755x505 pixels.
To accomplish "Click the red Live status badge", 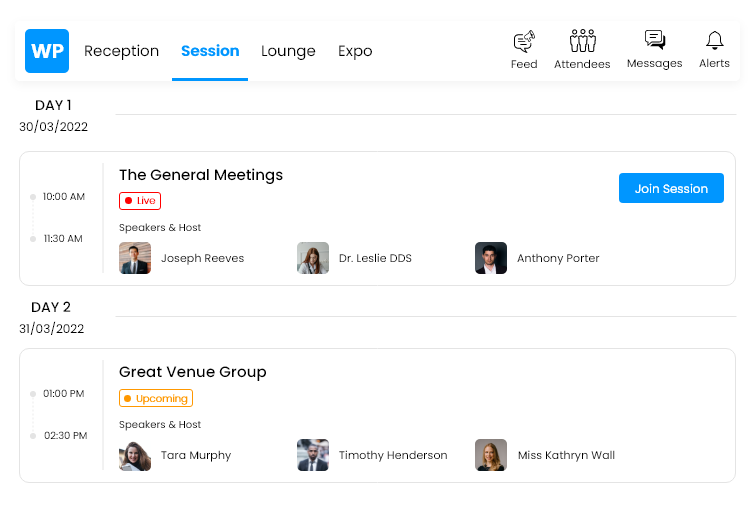I will [x=140, y=201].
